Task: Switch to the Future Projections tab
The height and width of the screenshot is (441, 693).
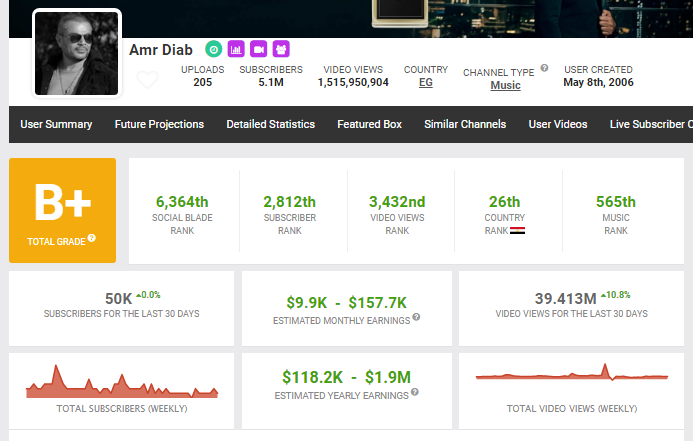Action: pos(159,125)
